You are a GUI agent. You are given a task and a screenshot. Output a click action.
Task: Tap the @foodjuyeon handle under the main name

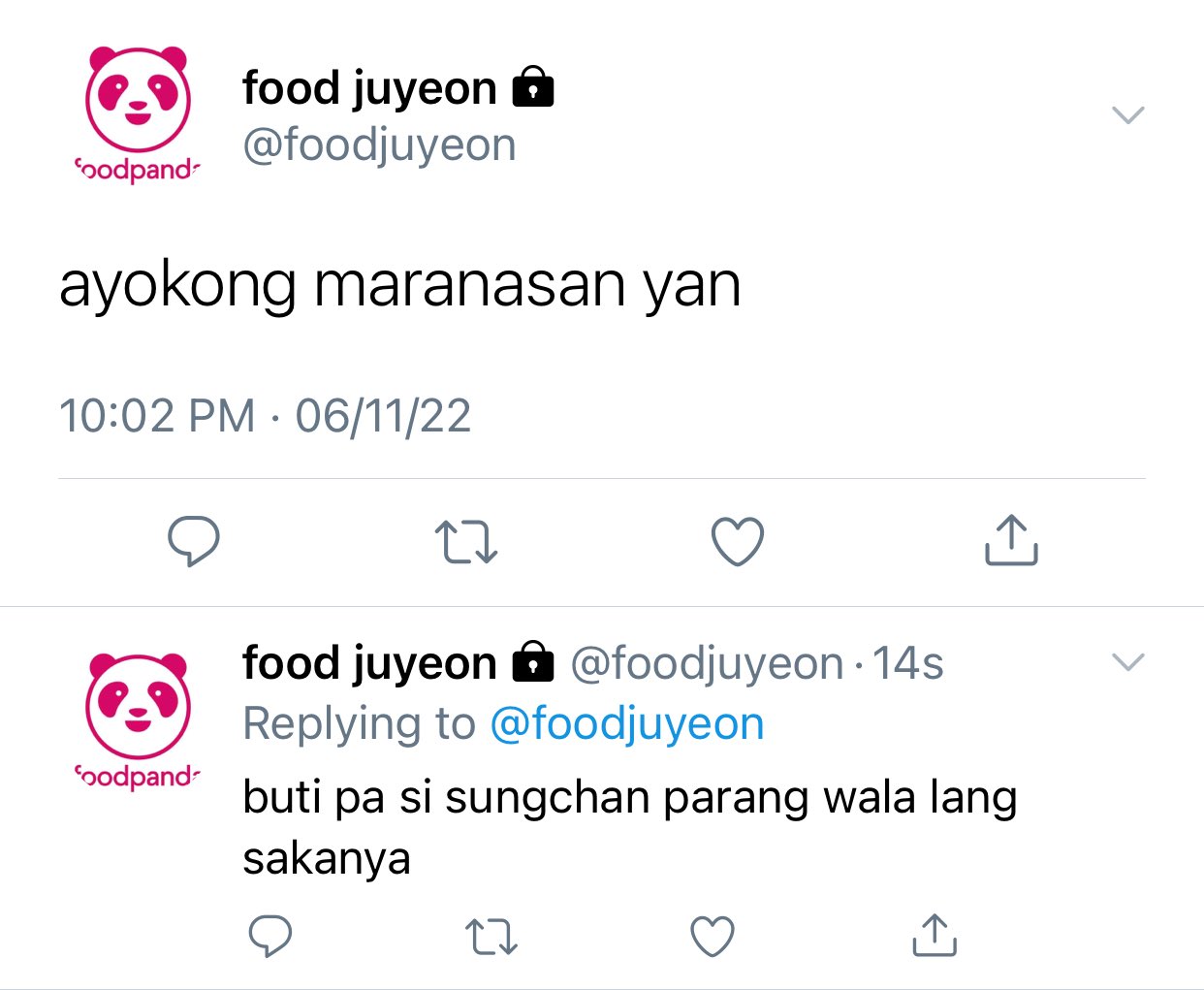click(x=379, y=145)
